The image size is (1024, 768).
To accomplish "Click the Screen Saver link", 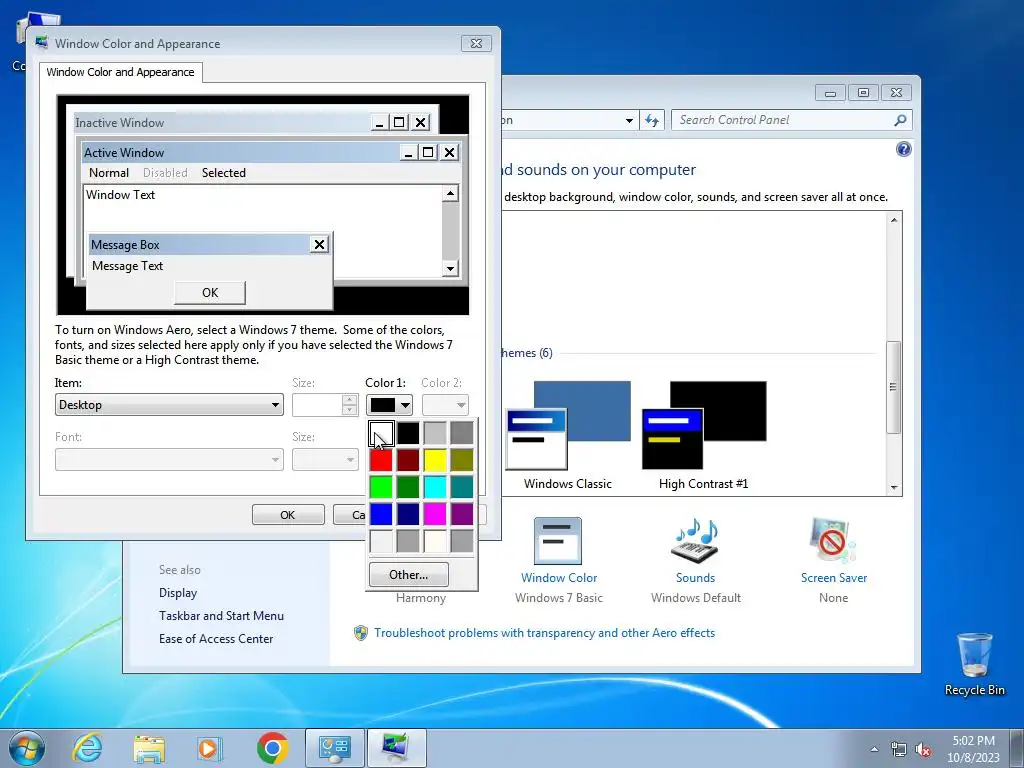I will point(834,578).
